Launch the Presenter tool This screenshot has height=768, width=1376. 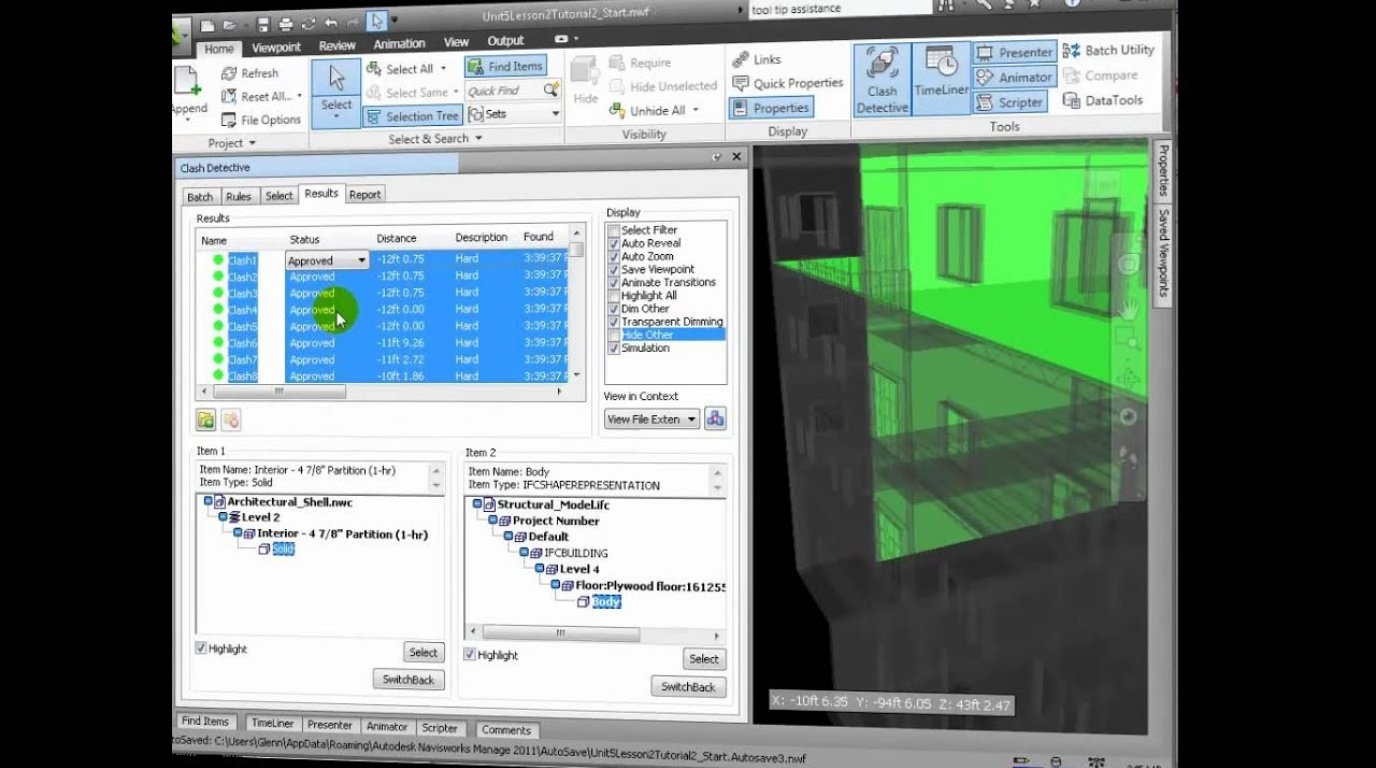(x=1014, y=52)
